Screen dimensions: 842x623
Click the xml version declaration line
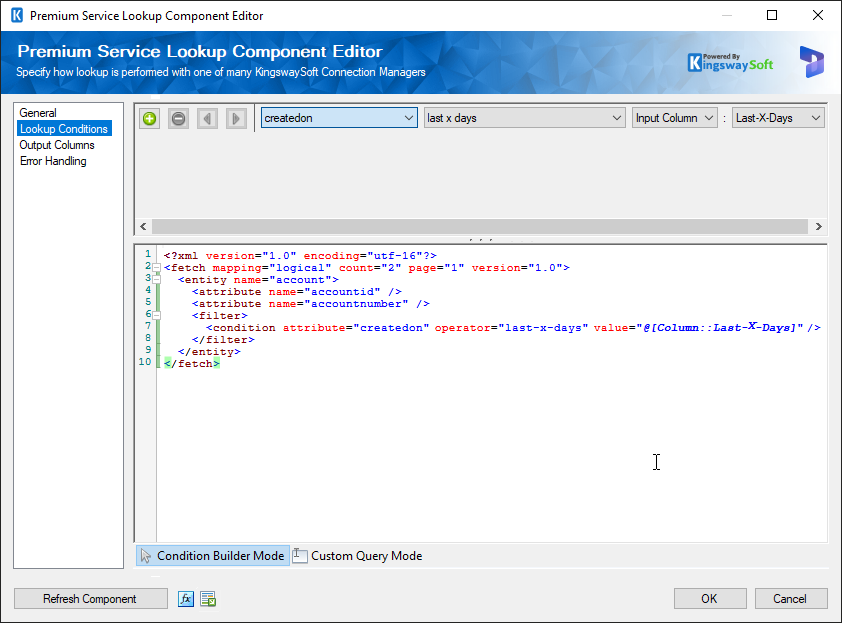(x=300, y=256)
